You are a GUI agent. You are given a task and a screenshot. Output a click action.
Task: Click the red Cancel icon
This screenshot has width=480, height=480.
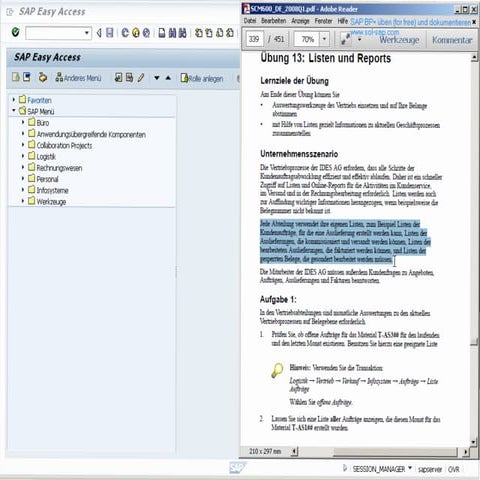[x=146, y=33]
